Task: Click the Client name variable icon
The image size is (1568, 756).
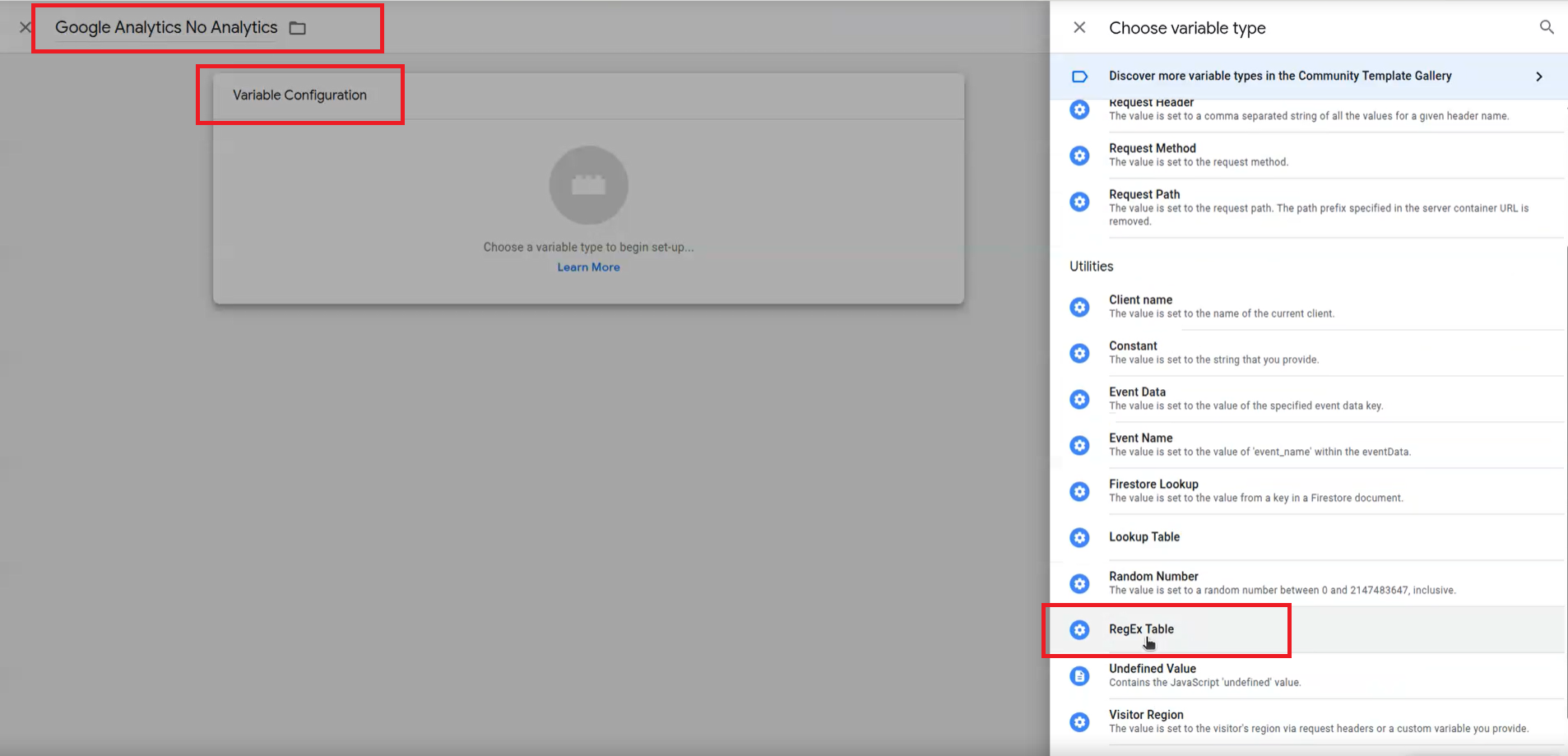Action: [1079, 307]
